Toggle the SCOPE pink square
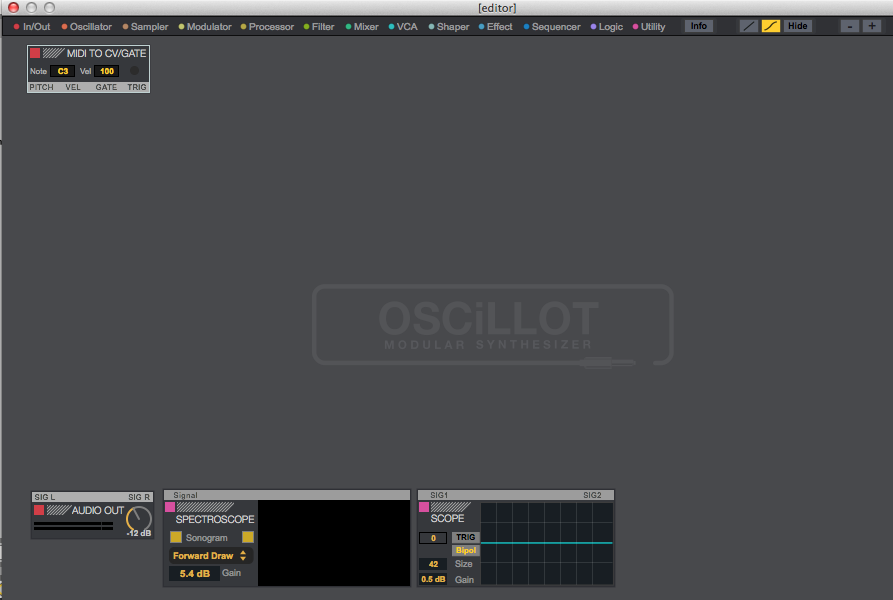This screenshot has width=893, height=600. [x=424, y=507]
